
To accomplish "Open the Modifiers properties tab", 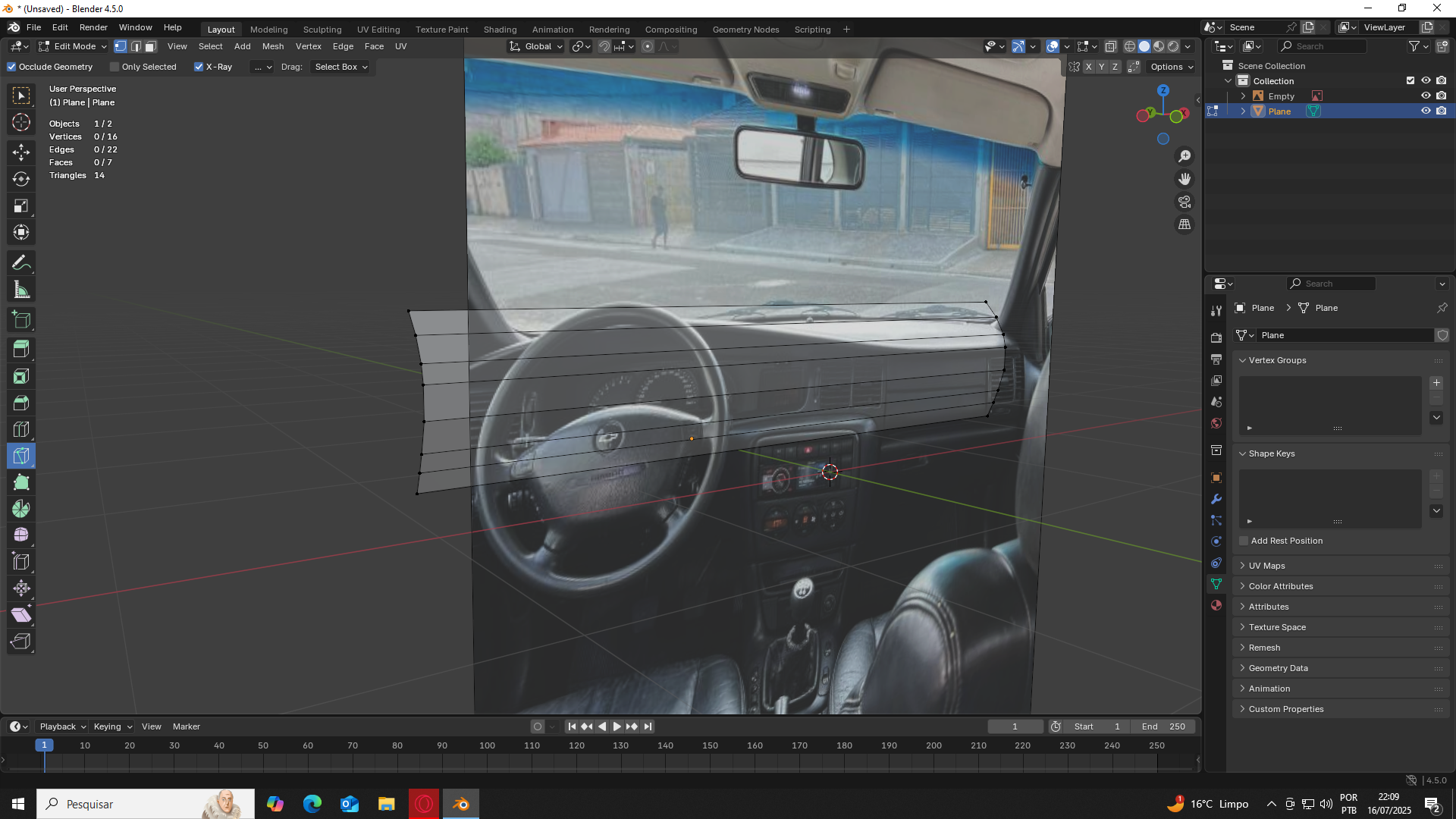I will [x=1216, y=499].
